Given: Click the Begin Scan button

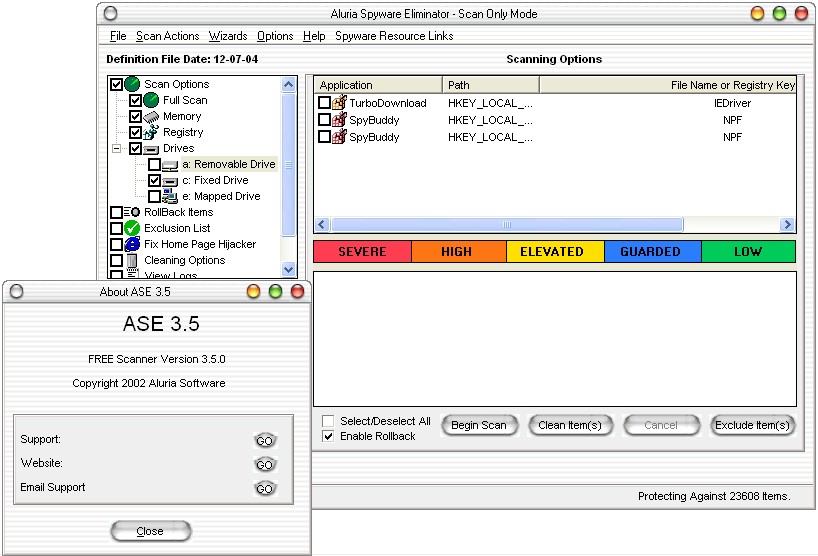Looking at the screenshot, I should point(479,425).
